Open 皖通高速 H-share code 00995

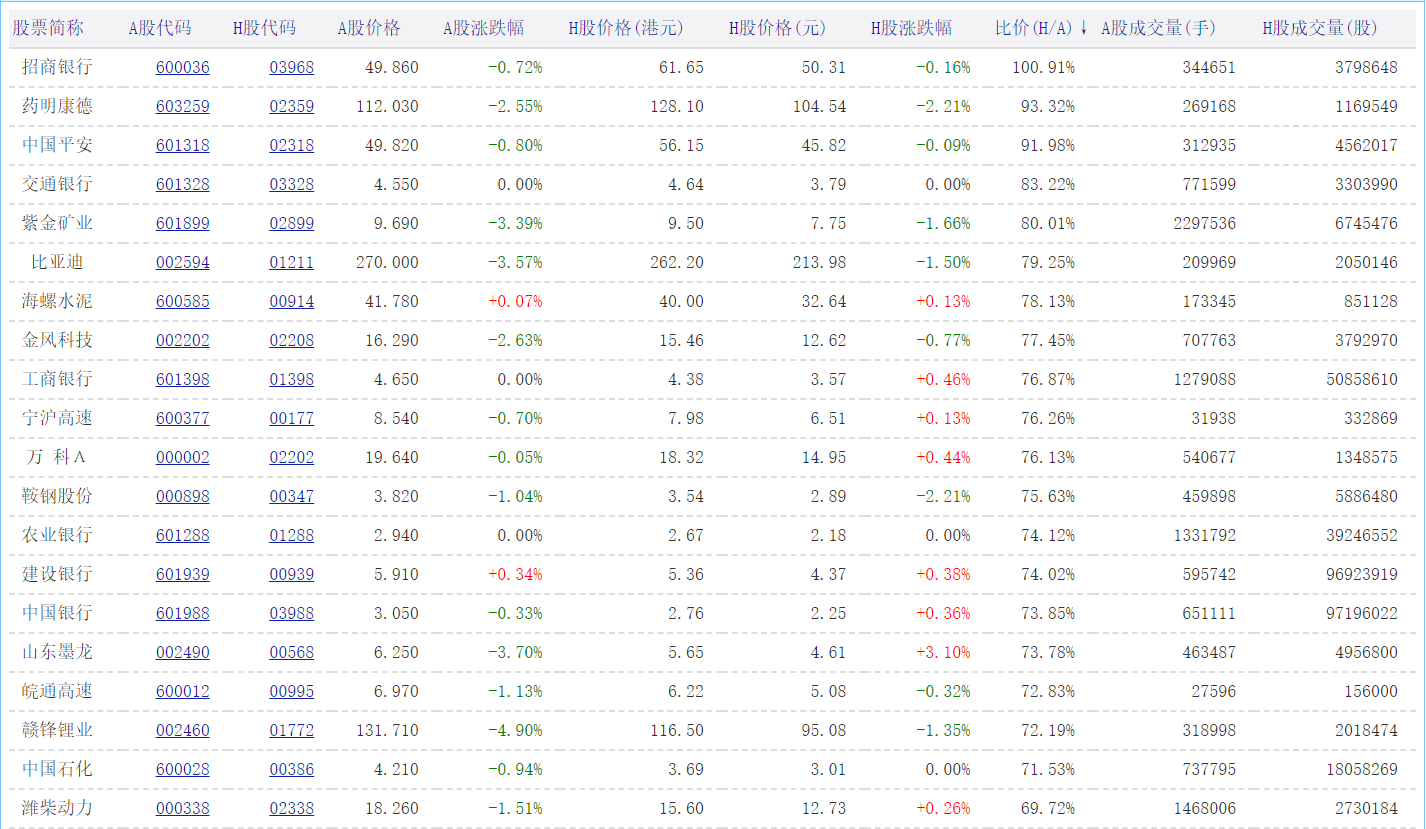tap(292, 691)
